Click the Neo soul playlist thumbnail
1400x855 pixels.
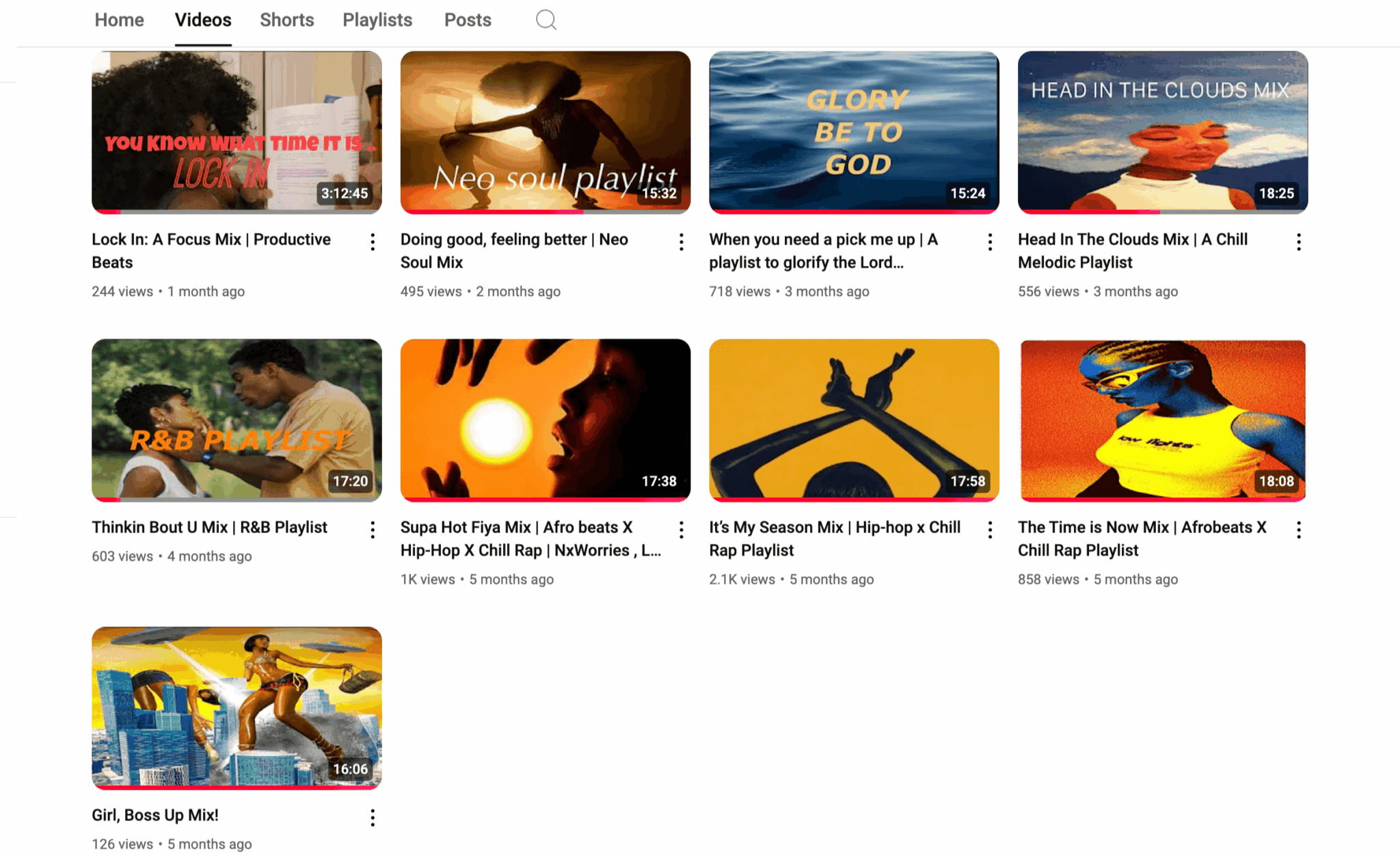(x=545, y=132)
